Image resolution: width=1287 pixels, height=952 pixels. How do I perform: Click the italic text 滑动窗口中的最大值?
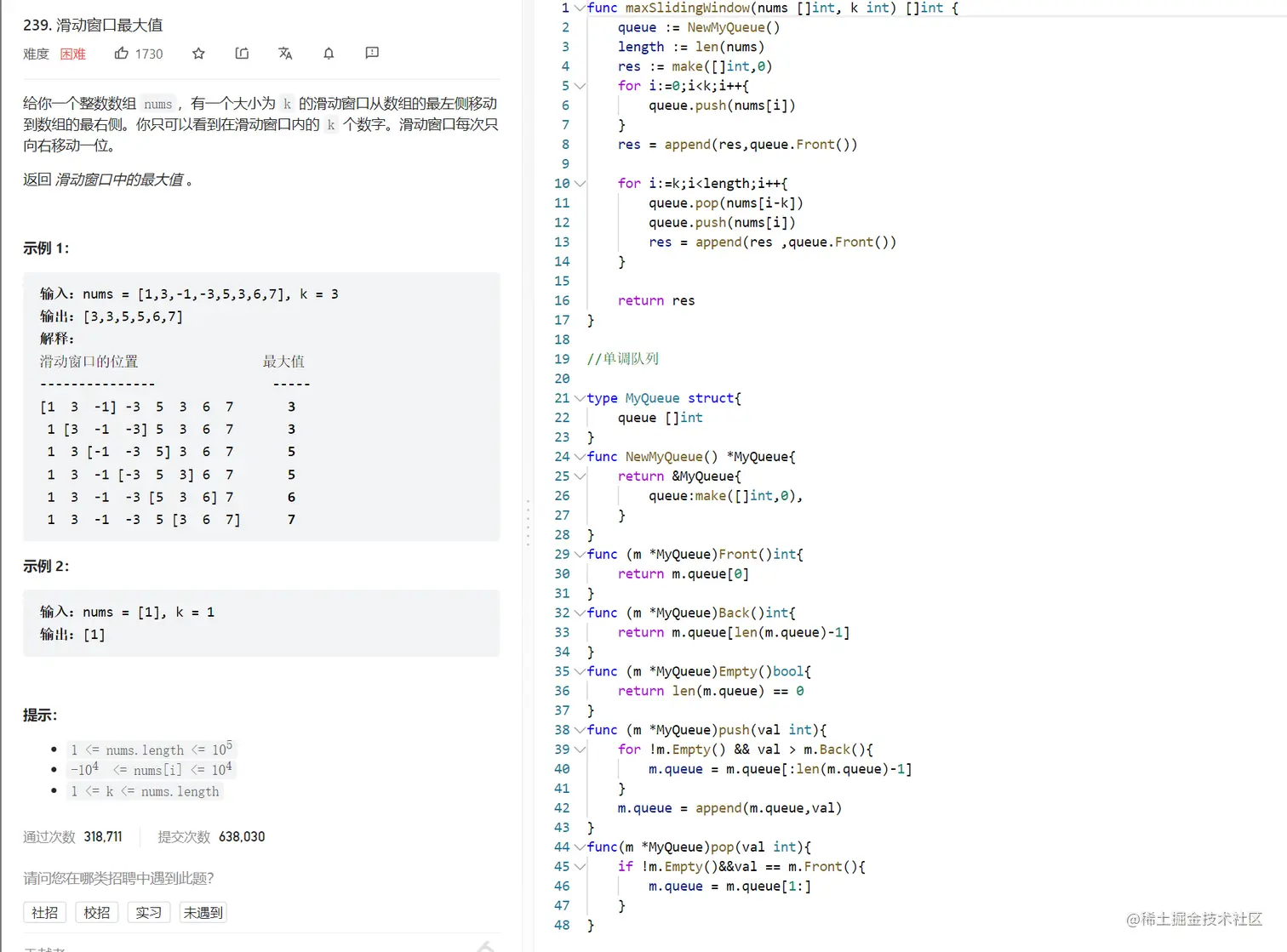coord(119,180)
